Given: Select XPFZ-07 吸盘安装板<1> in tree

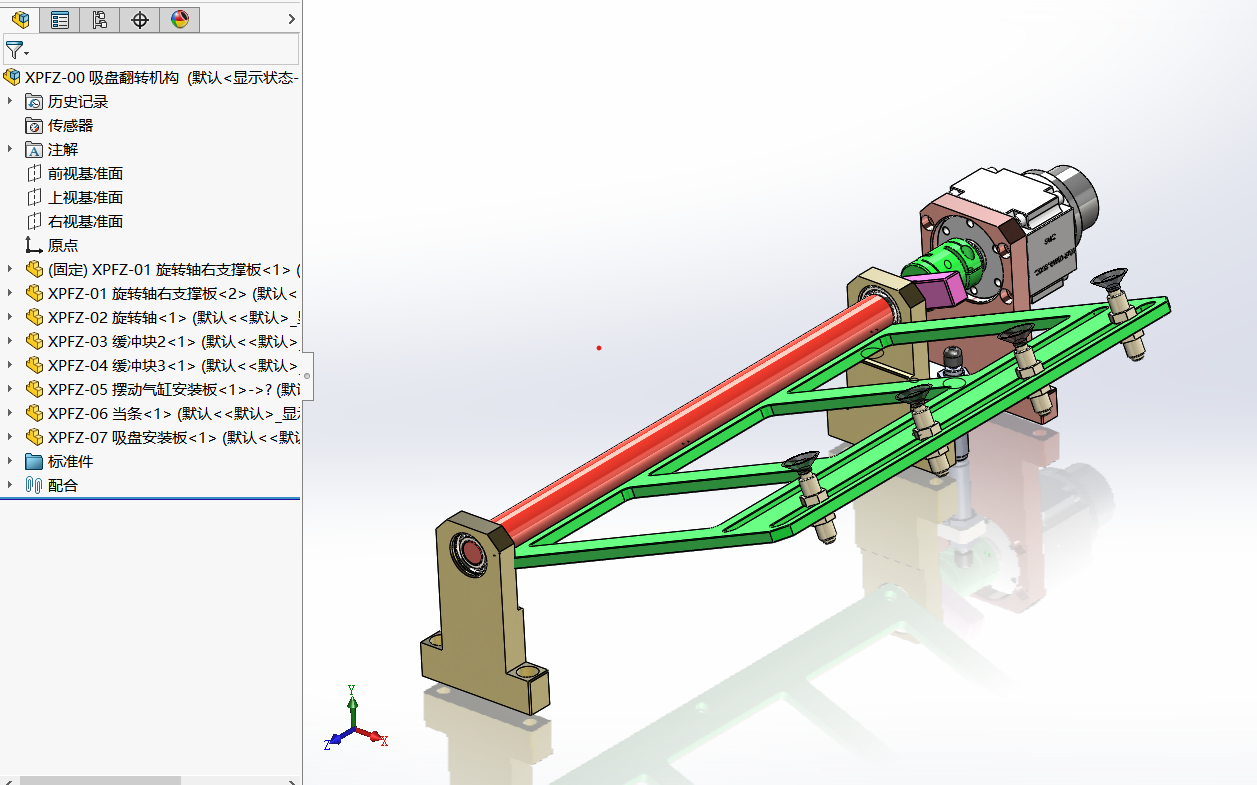Looking at the screenshot, I should (x=174, y=437).
